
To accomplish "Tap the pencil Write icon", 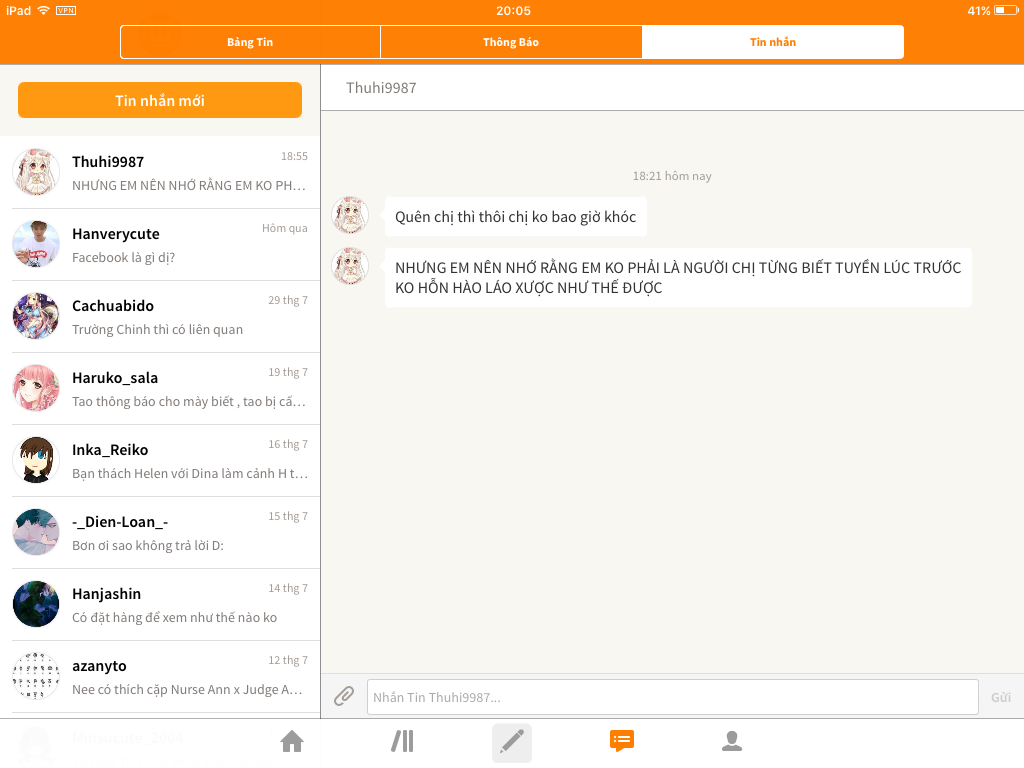I will 512,742.
